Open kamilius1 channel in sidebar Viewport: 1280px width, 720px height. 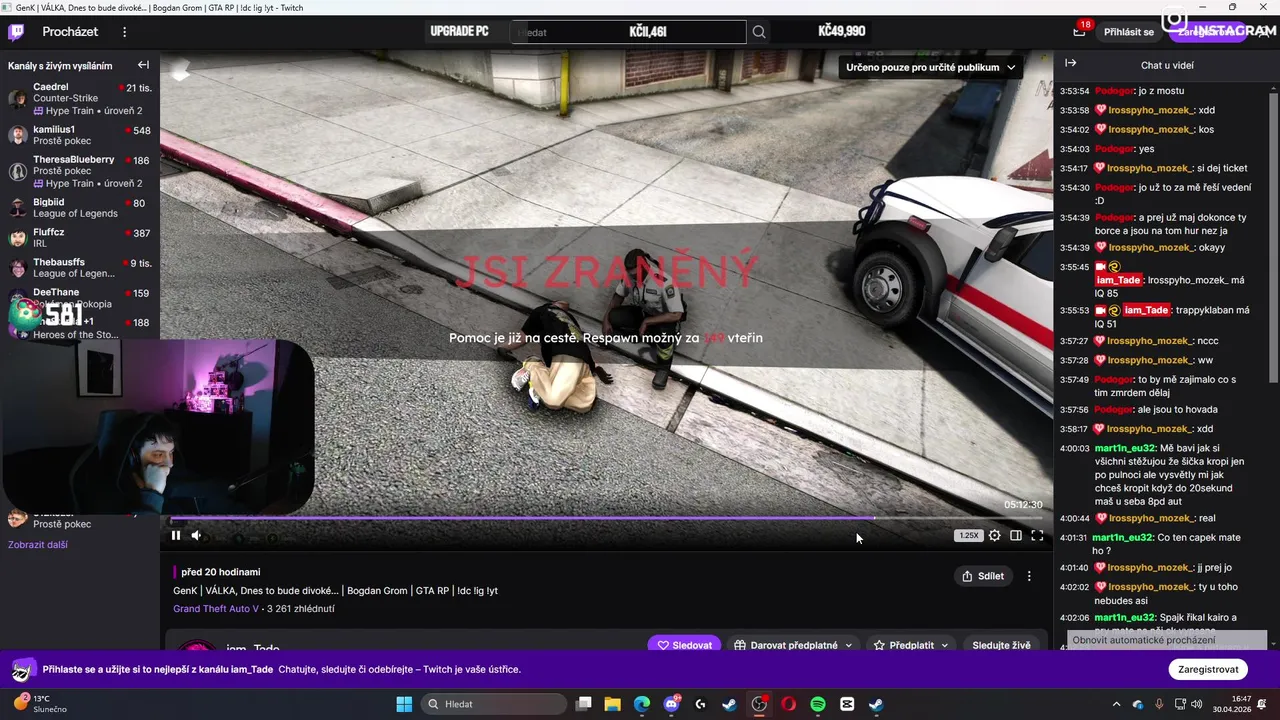point(80,135)
